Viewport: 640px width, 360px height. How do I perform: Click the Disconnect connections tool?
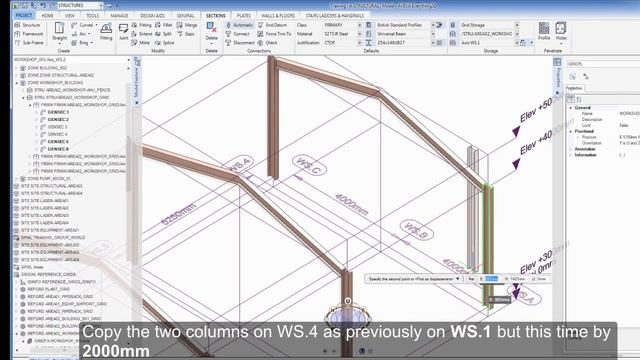click(240, 42)
